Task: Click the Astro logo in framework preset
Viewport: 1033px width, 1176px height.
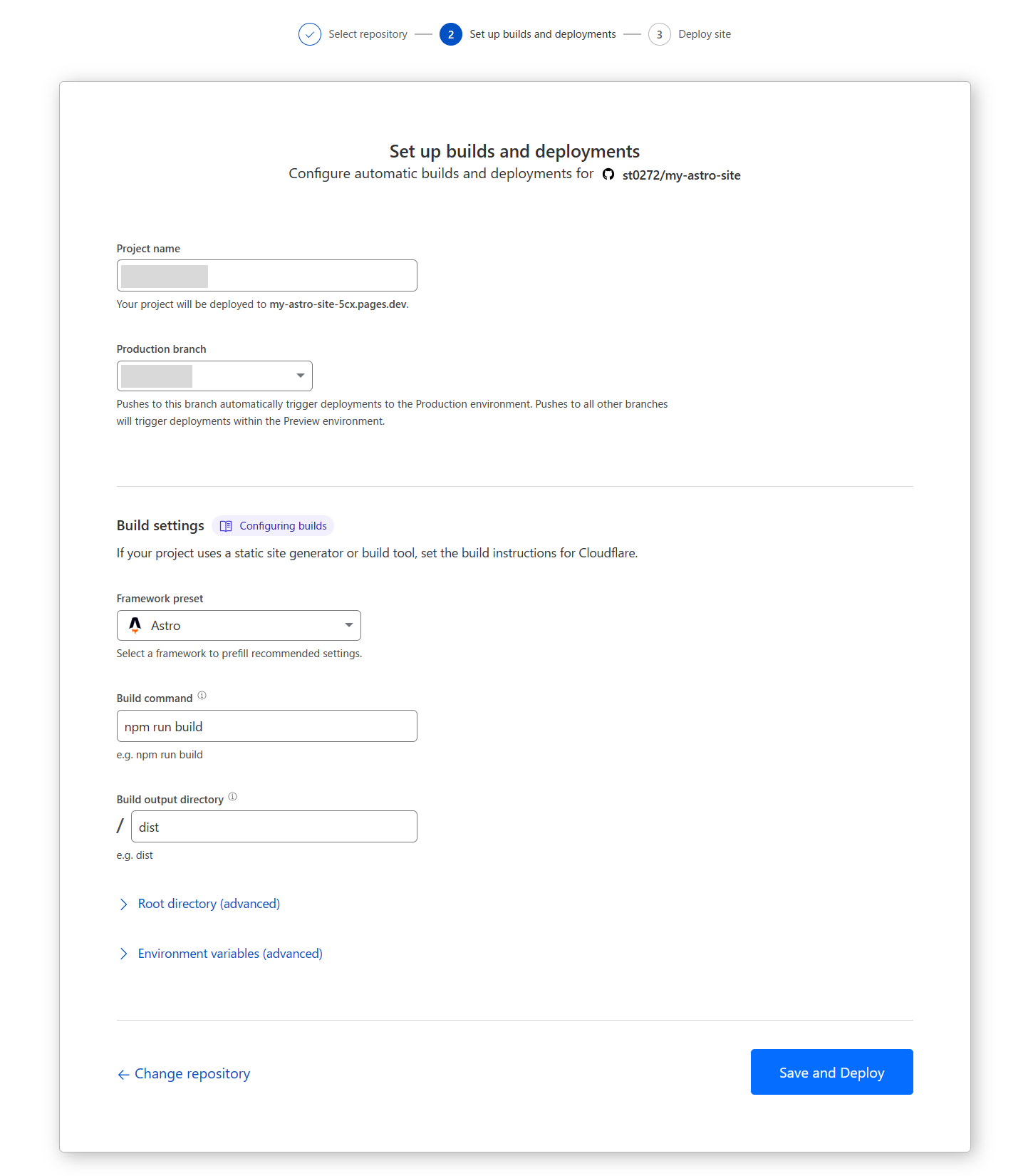Action: 135,625
